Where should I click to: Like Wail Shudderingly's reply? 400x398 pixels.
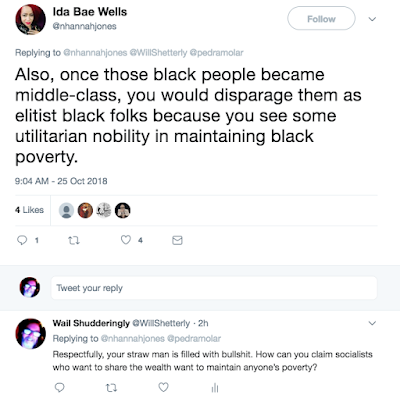[x=163, y=387]
